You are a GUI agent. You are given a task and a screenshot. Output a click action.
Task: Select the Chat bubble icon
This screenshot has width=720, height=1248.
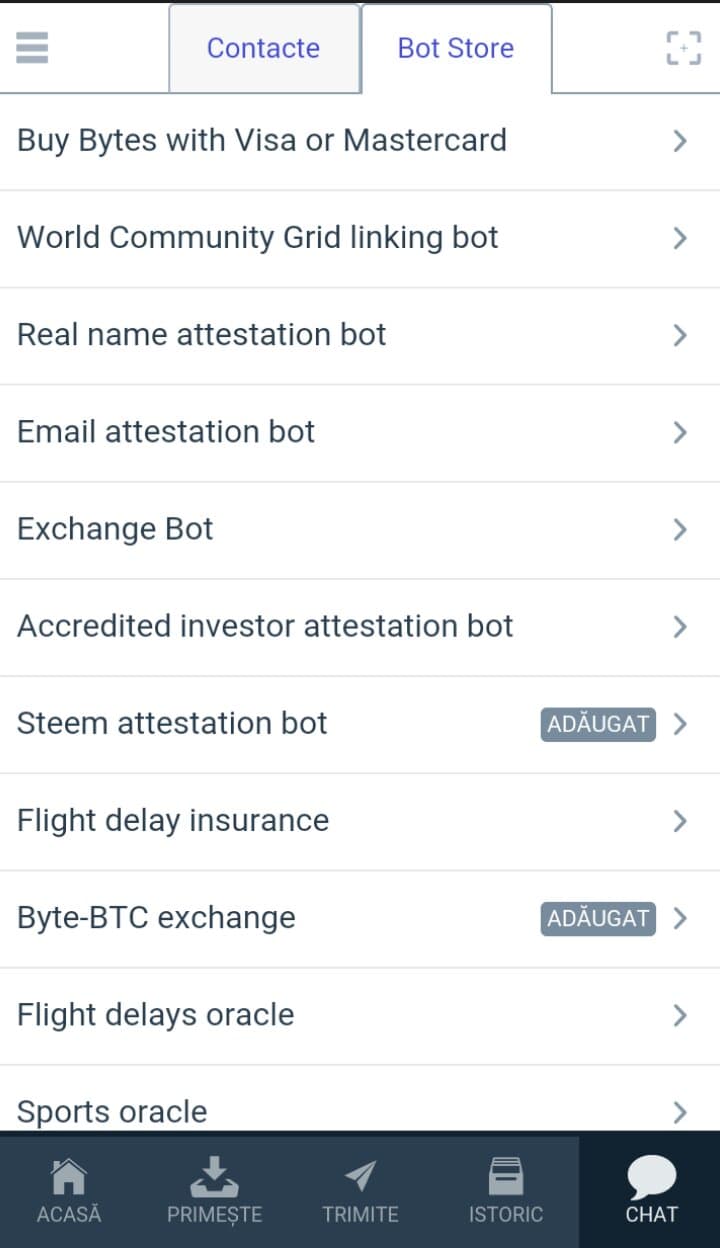tap(651, 1178)
